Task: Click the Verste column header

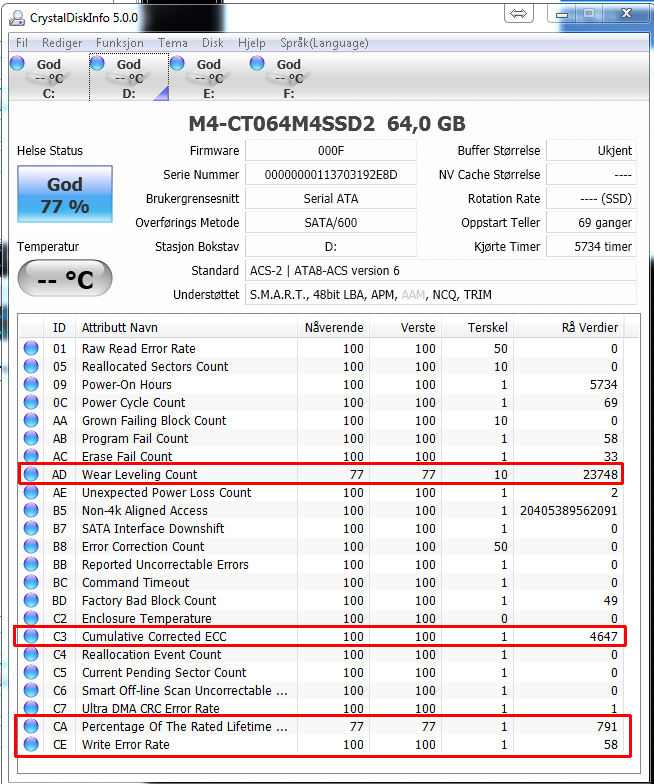Action: pos(406,328)
